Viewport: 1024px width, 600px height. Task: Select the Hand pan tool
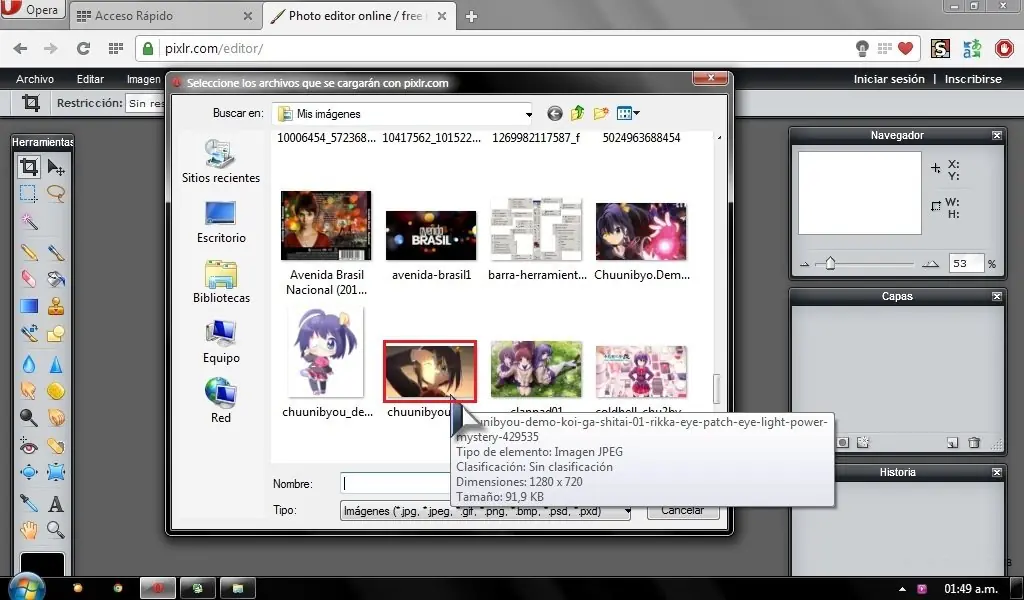pyautogui.click(x=29, y=529)
